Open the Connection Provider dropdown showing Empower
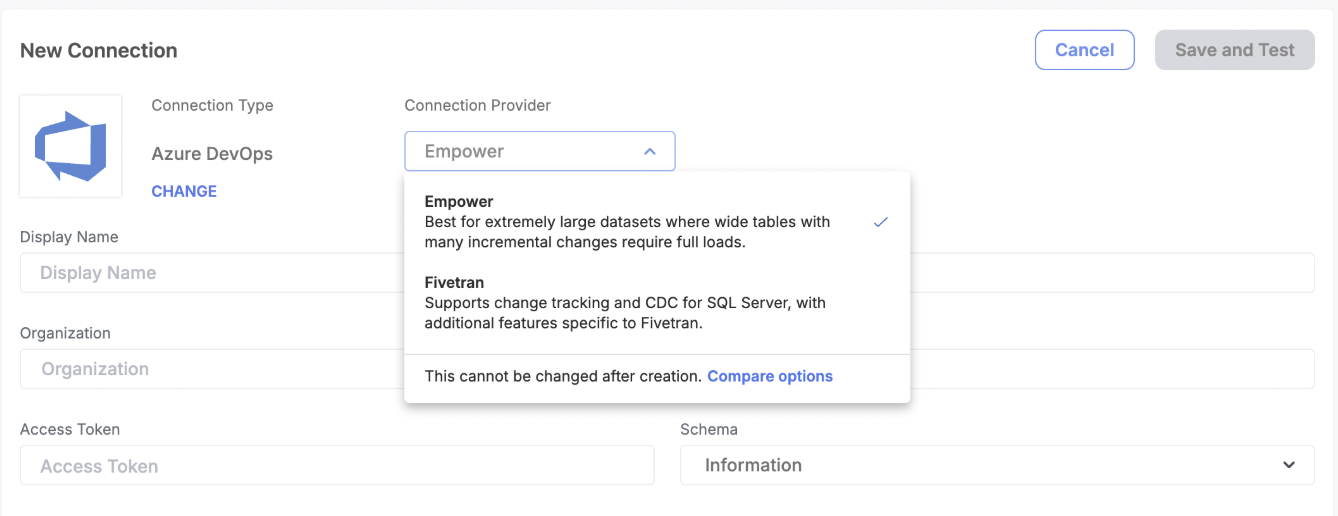Viewport: 1338px width, 516px height. coord(540,151)
